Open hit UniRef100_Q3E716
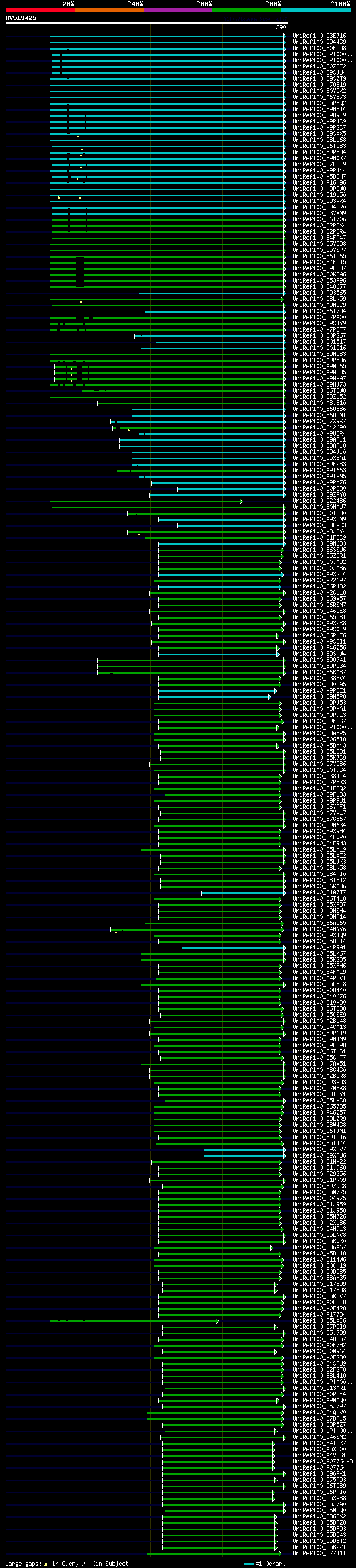The width and height of the screenshot is (356, 1568). point(319,36)
